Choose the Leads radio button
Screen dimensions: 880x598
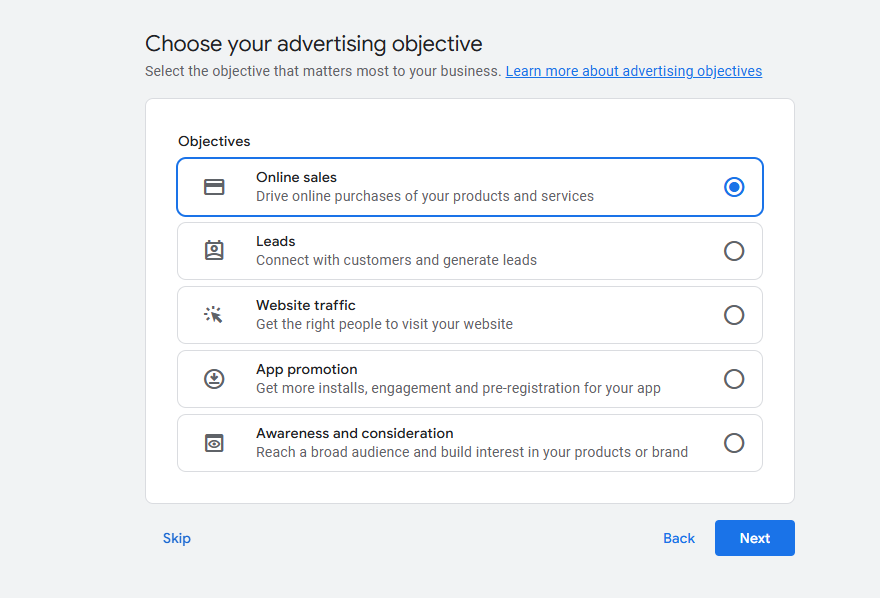tap(734, 251)
